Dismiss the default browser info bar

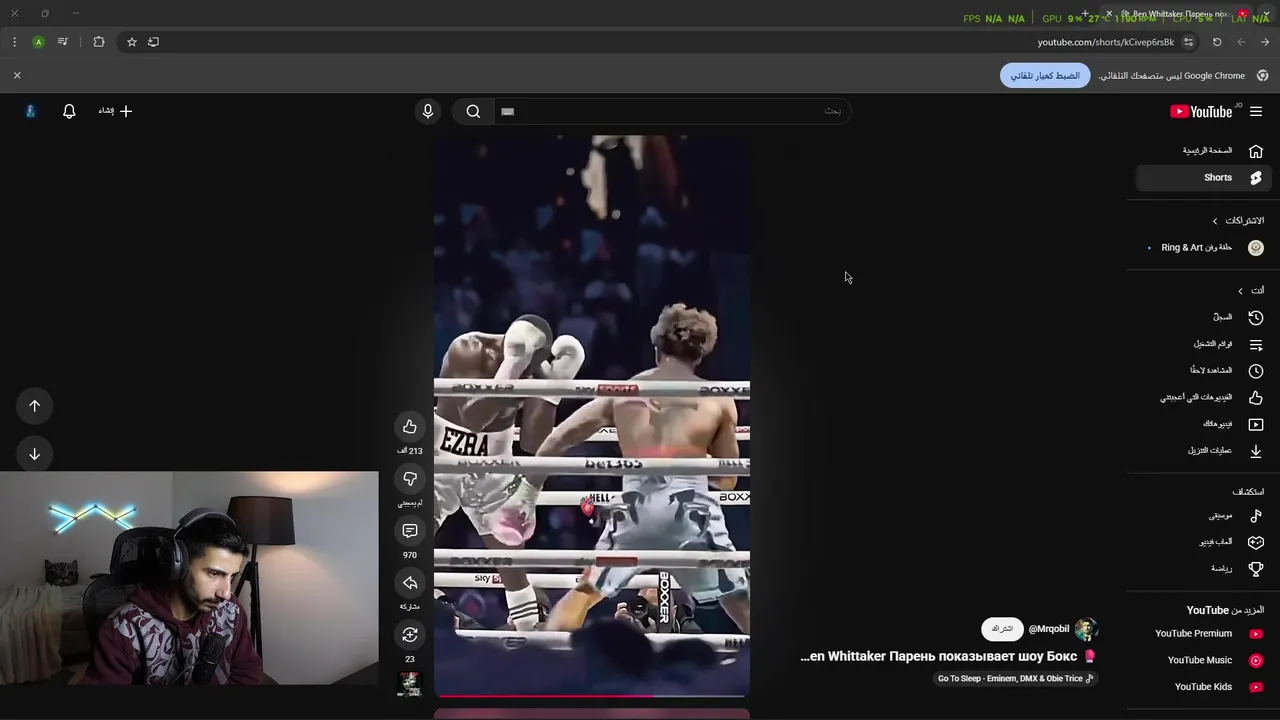pyautogui.click(x=17, y=76)
